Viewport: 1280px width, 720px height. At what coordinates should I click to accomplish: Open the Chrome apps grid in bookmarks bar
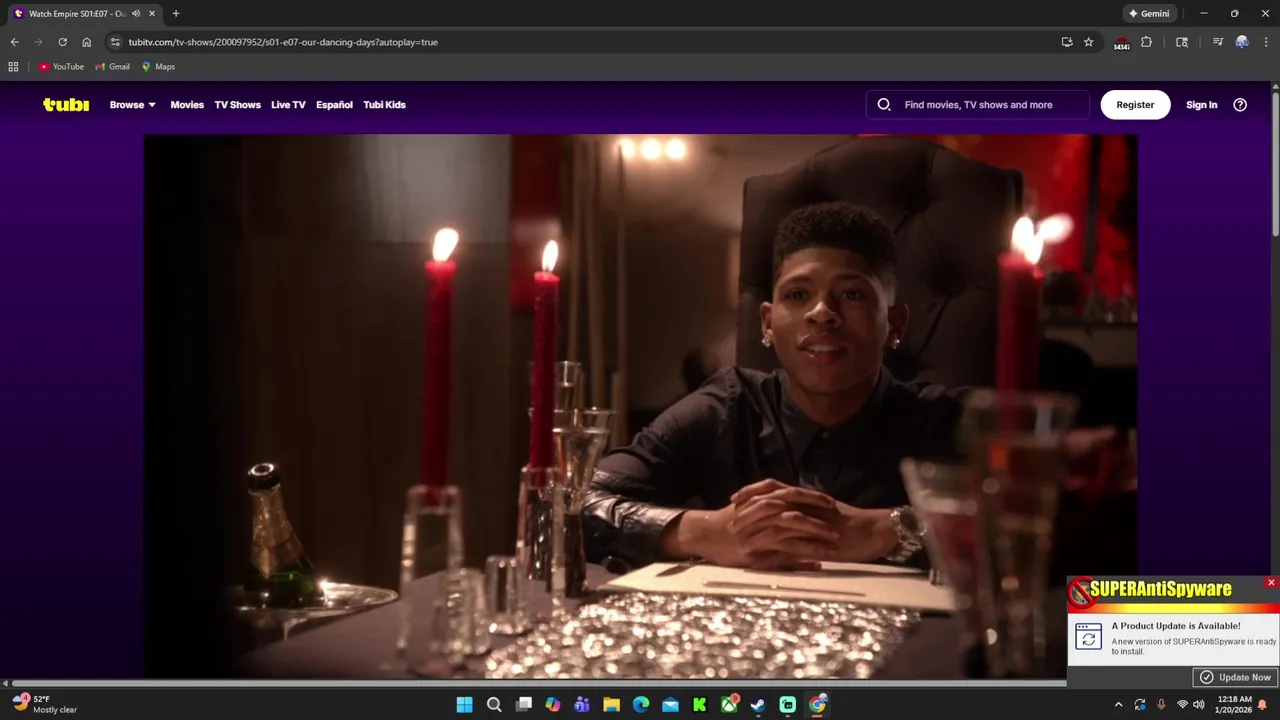(x=13, y=67)
